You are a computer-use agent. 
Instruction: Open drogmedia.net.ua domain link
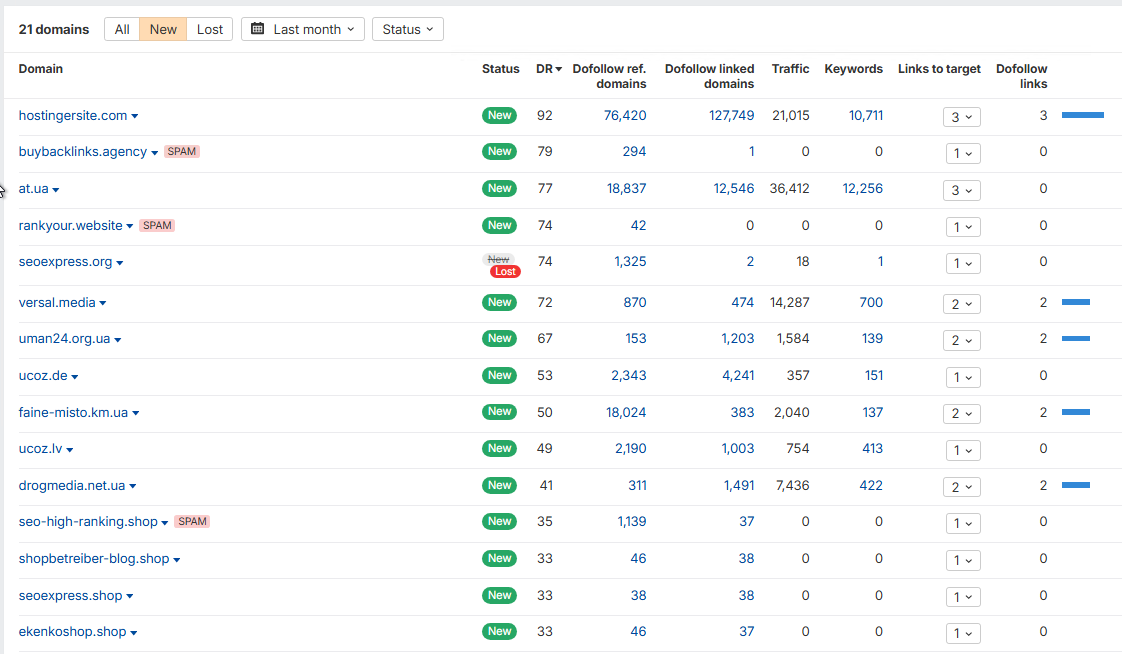[x=72, y=486]
